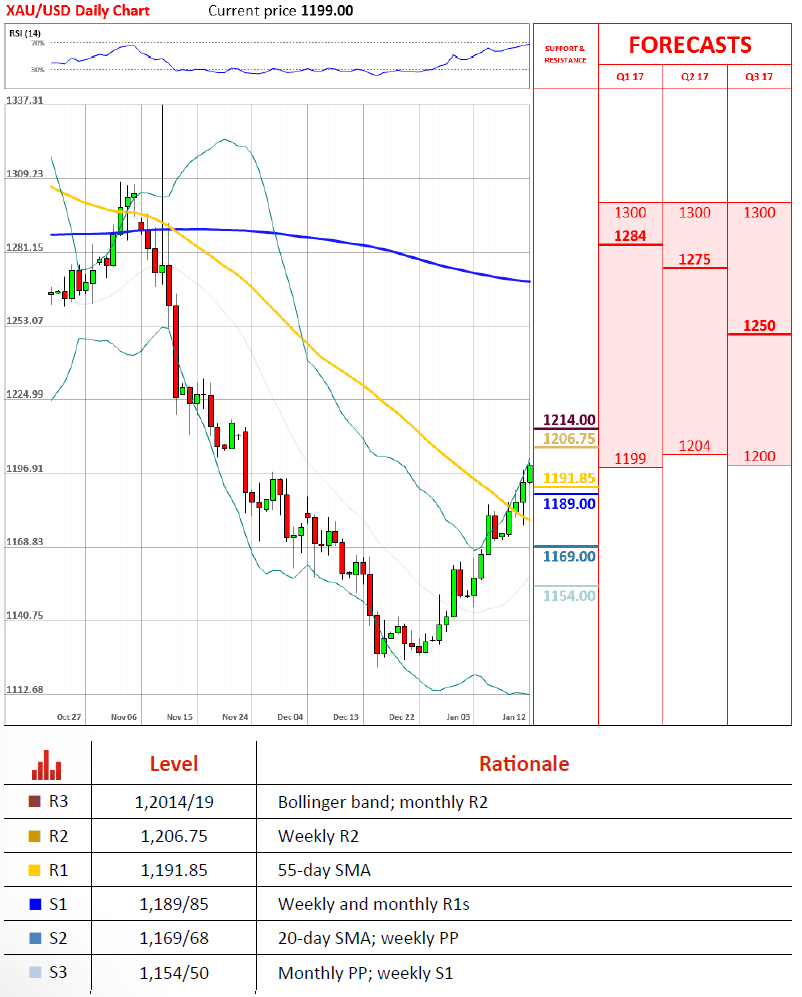Click the Rationale column header
The width and height of the screenshot is (802, 997).
(524, 764)
